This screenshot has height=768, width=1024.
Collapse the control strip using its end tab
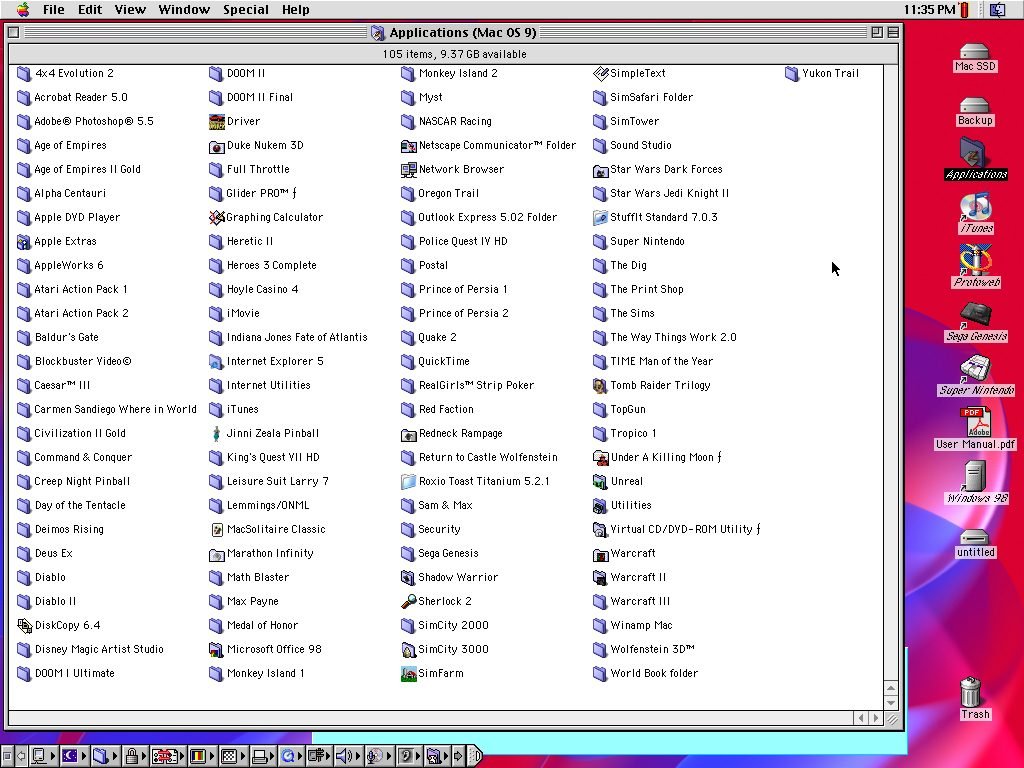coord(476,756)
